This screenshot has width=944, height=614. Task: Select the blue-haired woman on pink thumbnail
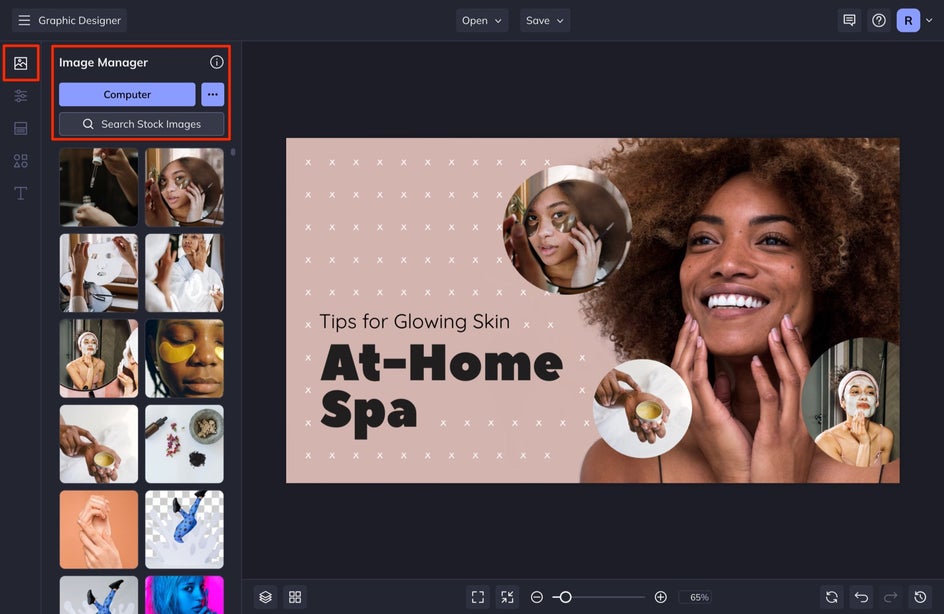pos(184,595)
